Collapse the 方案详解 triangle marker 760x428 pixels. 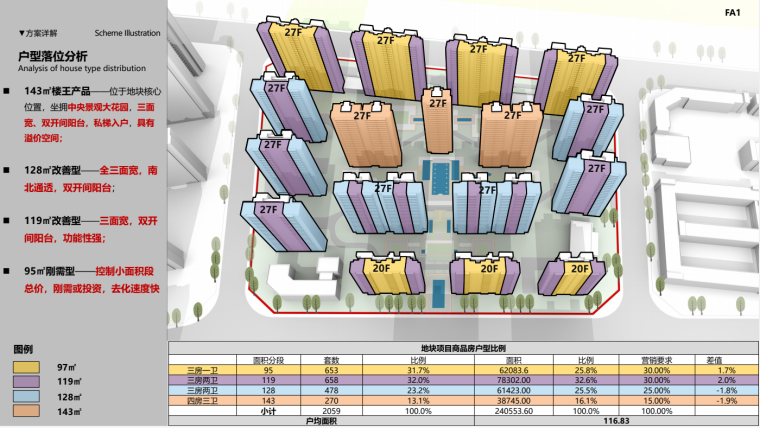(22, 33)
